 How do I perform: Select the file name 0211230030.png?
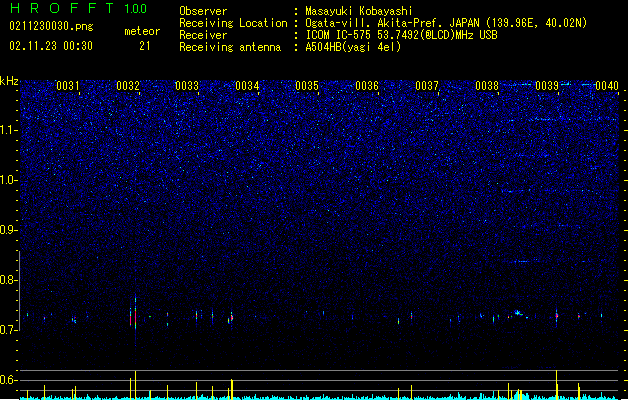[51, 26]
